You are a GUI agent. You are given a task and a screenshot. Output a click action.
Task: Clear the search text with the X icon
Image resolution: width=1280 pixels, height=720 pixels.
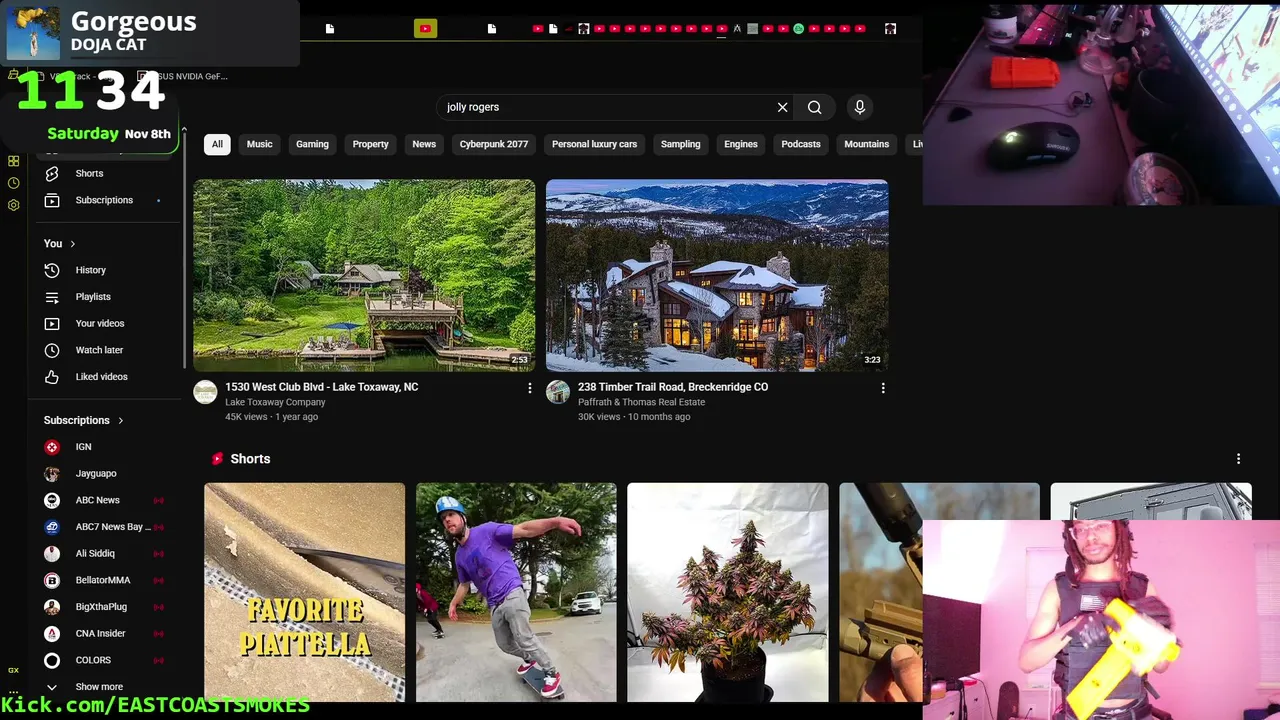click(782, 107)
